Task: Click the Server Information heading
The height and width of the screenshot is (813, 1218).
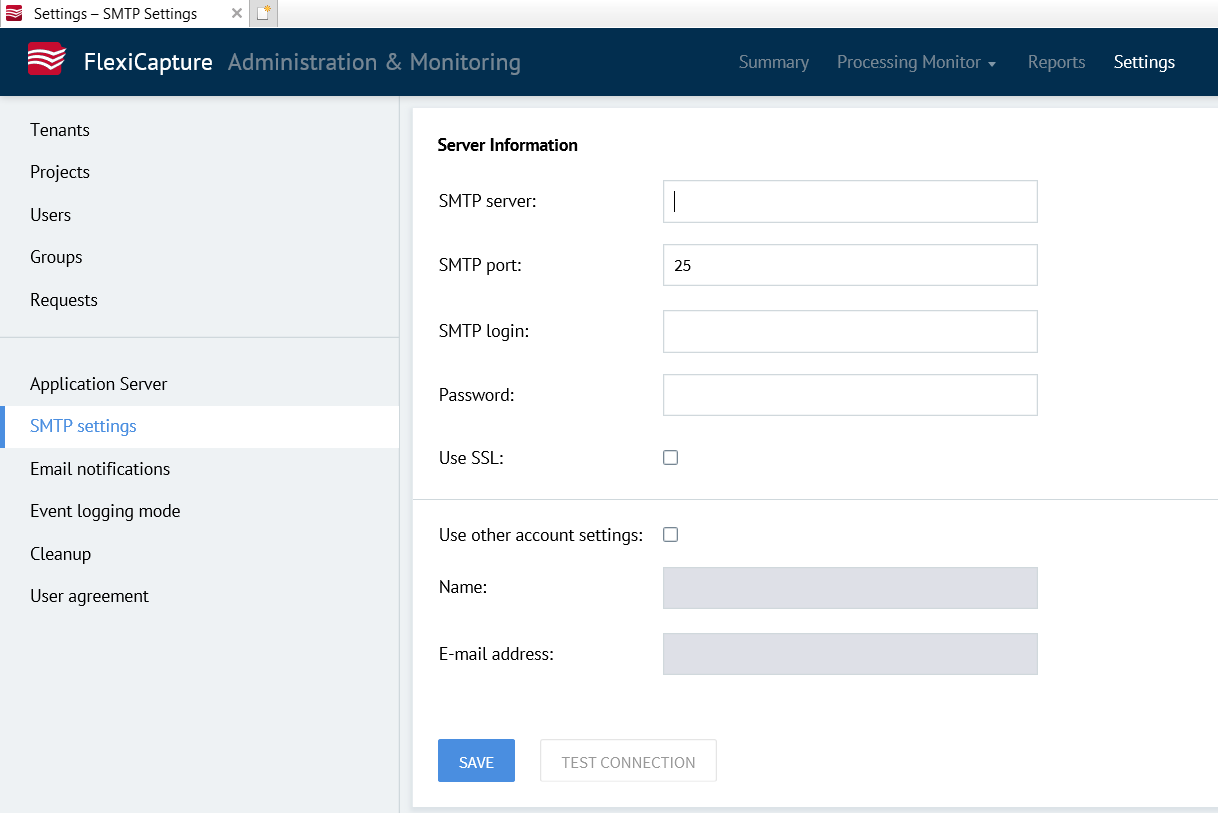Action: point(508,145)
